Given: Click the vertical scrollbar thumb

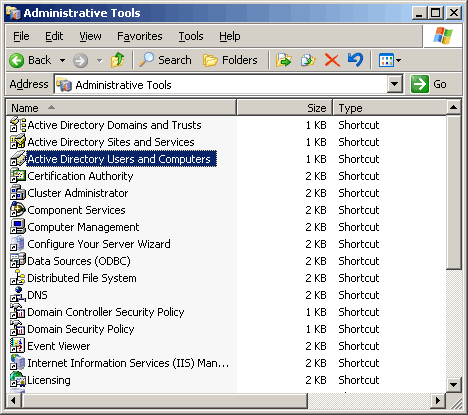Looking at the screenshot, I should [x=453, y=192].
